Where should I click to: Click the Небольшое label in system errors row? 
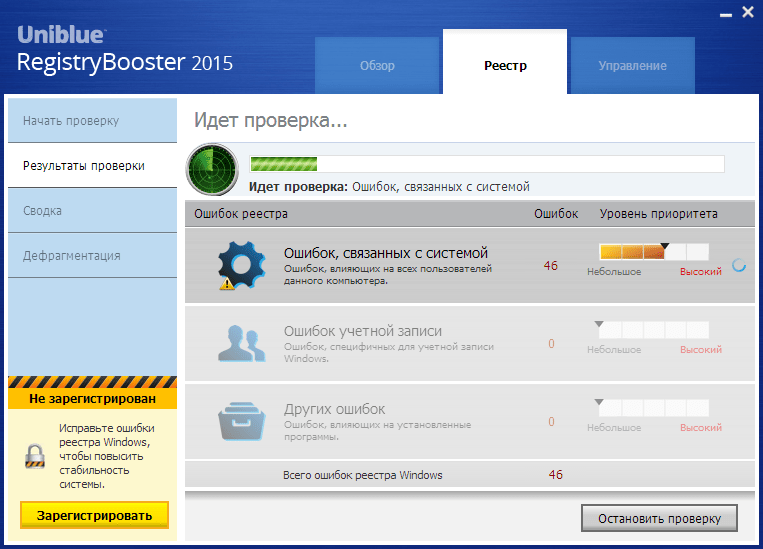[614, 272]
